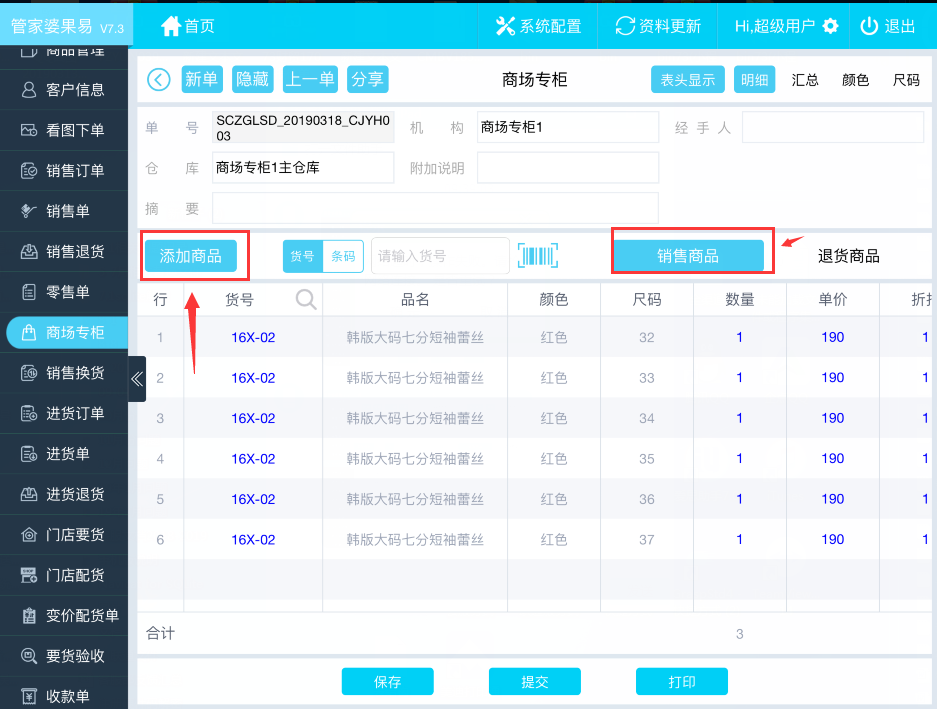Click 退出 power icon
Viewport: 937px width, 709px height.
(869, 26)
